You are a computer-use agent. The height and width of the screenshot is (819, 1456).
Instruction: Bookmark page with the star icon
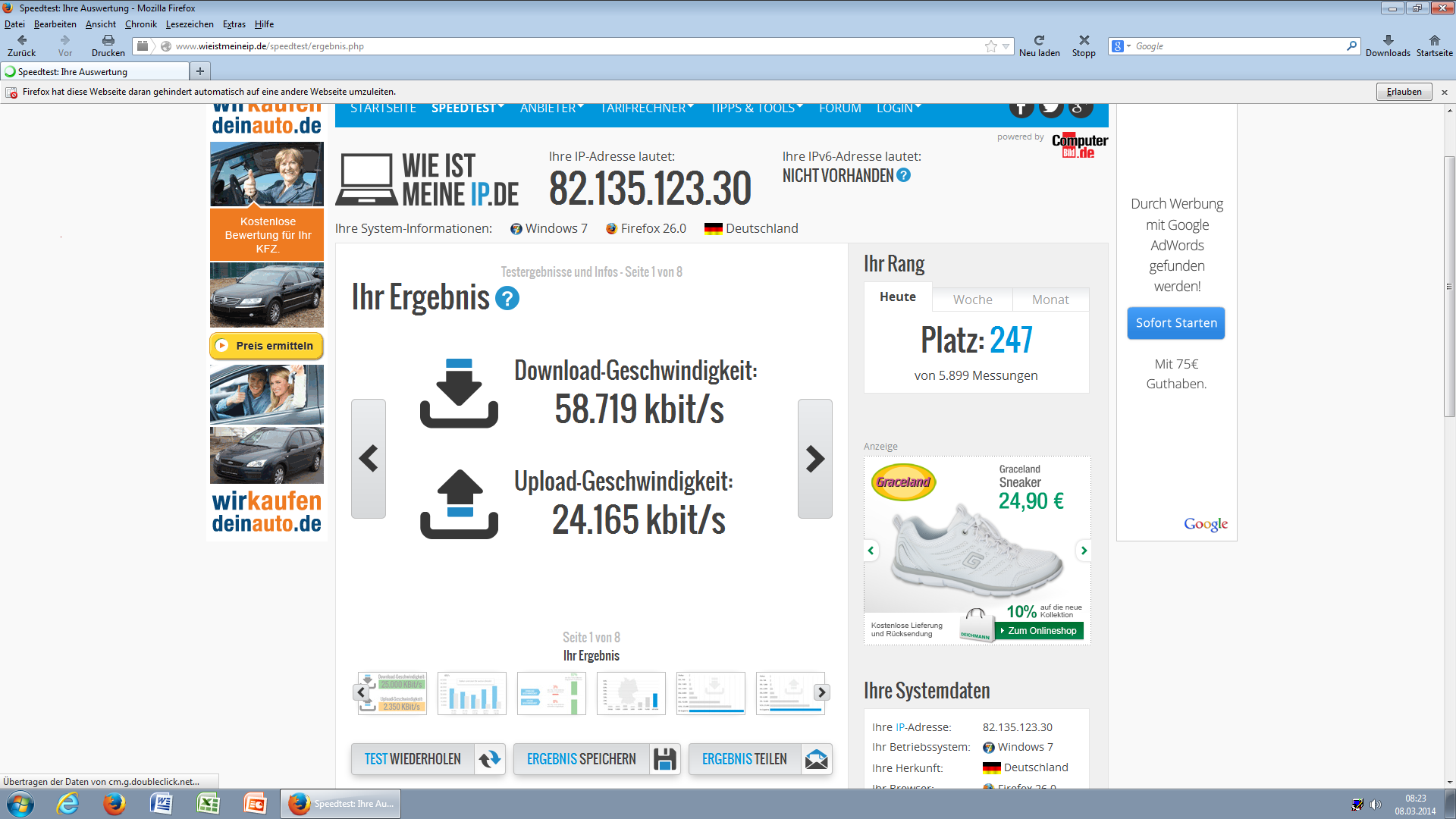990,46
